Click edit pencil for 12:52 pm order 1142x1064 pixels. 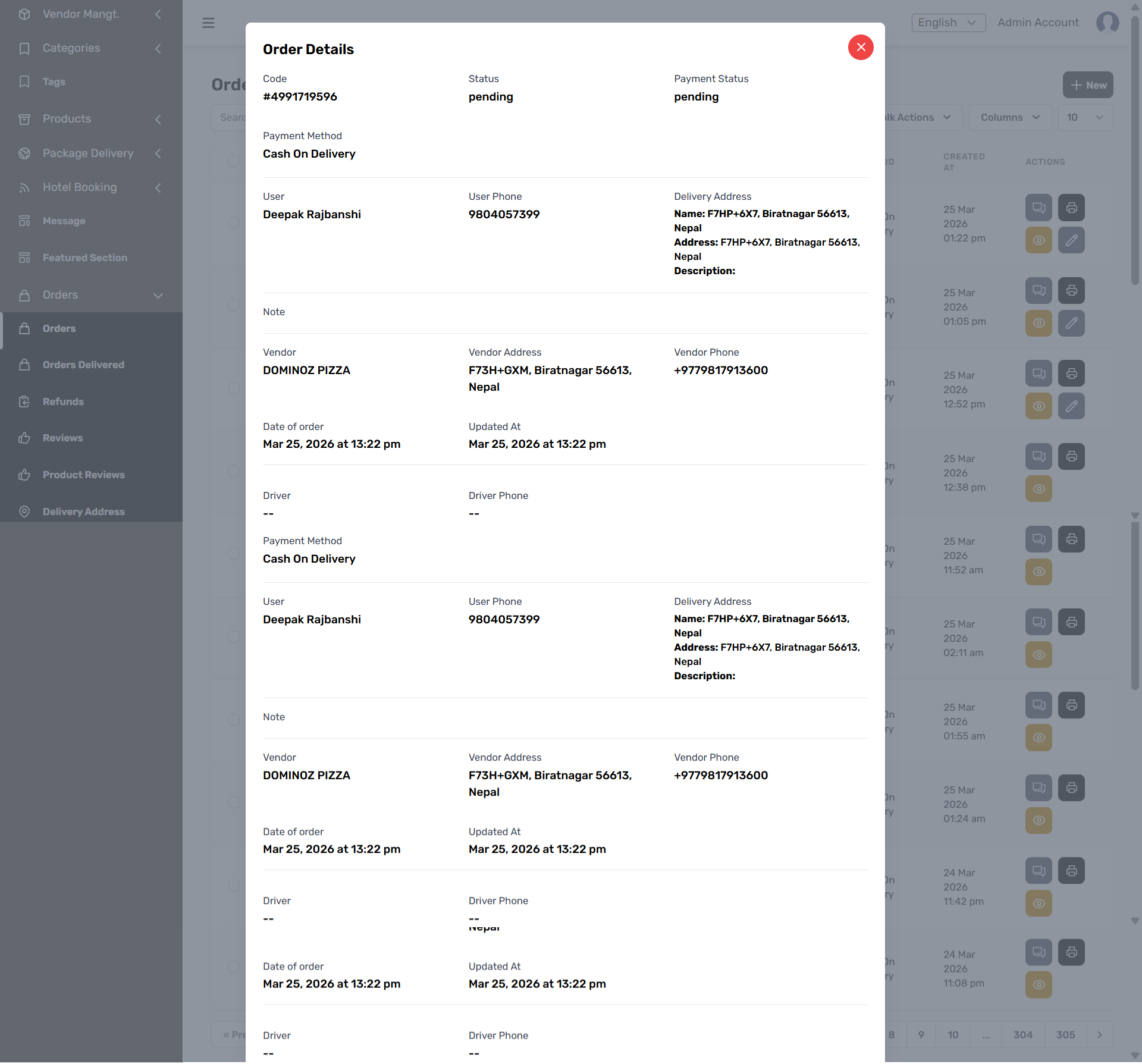[1071, 406]
